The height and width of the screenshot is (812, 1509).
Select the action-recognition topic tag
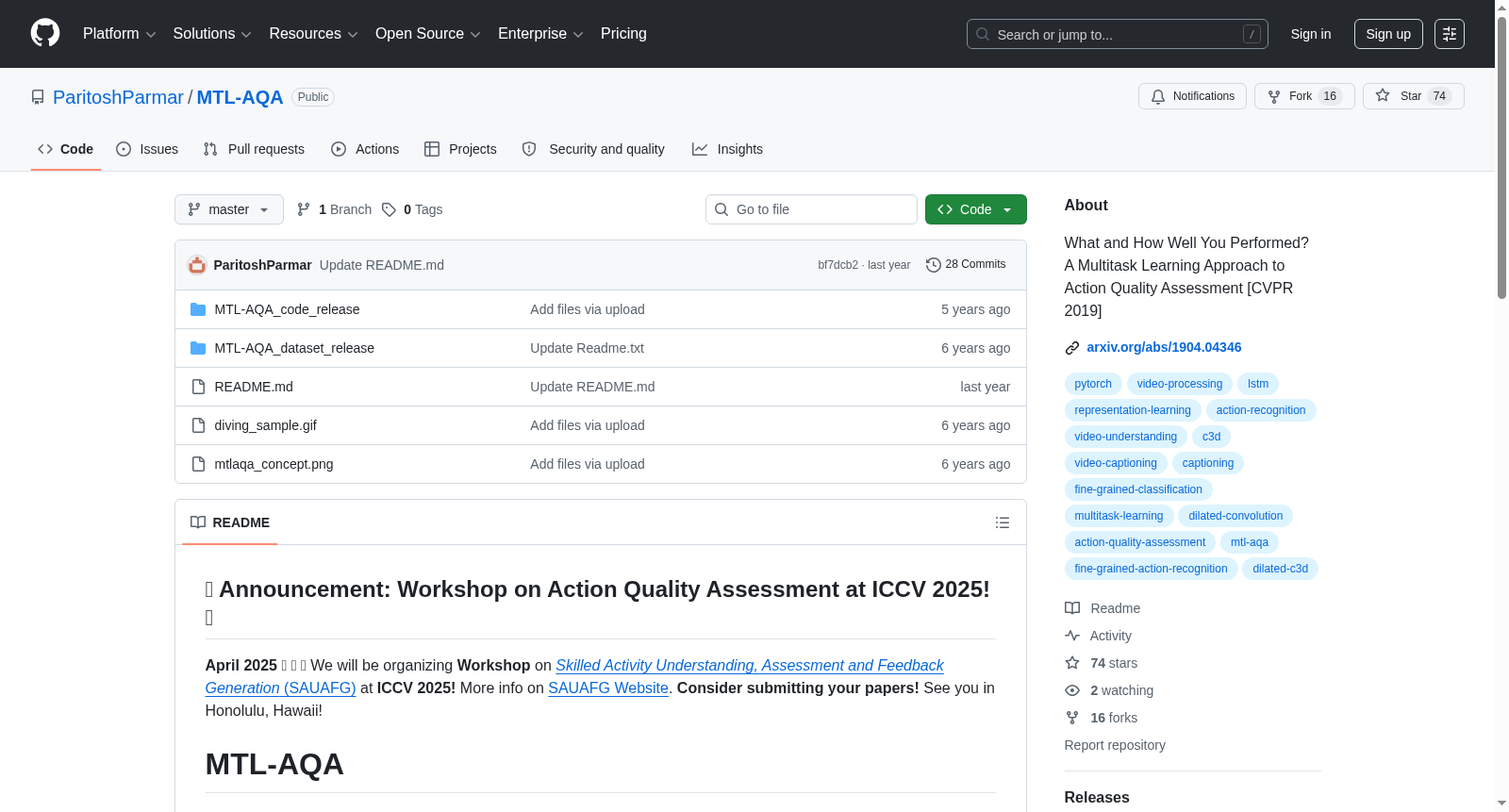pos(1261,410)
